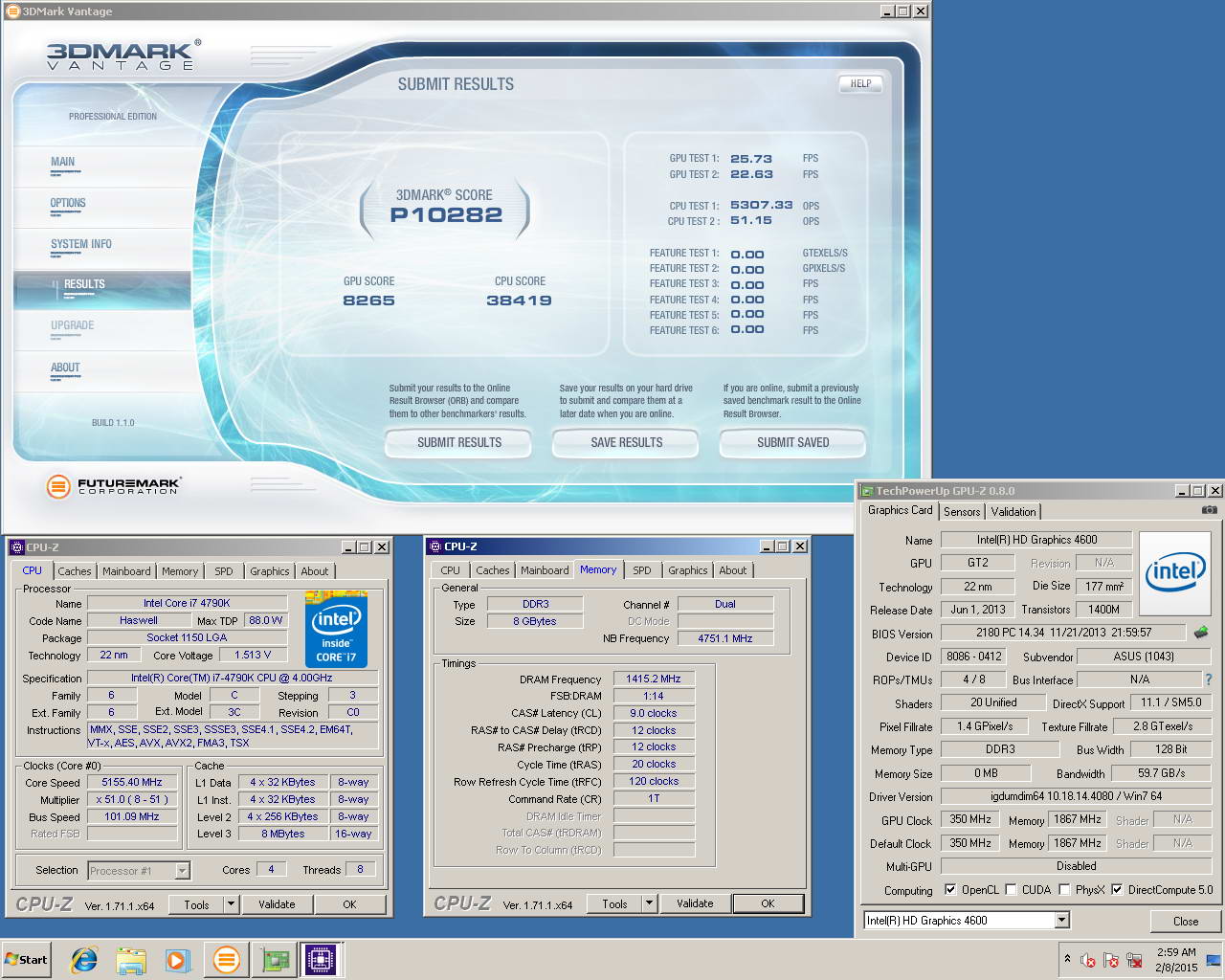Open Tools dropdown arrow in Memory CPU-Z
The width and height of the screenshot is (1225, 980).
point(649,903)
